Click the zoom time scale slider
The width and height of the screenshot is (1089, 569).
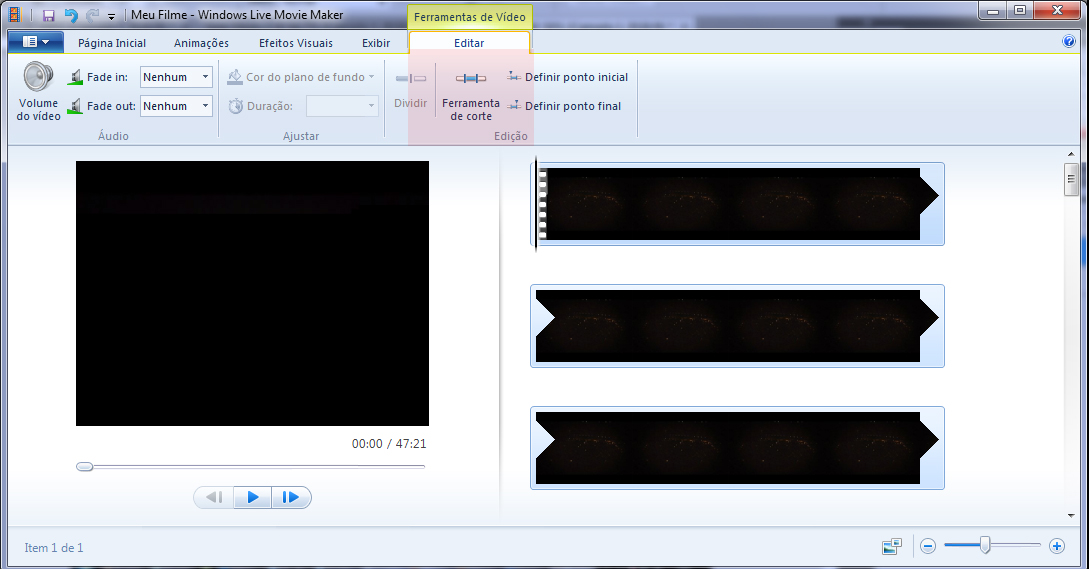[x=985, y=545]
